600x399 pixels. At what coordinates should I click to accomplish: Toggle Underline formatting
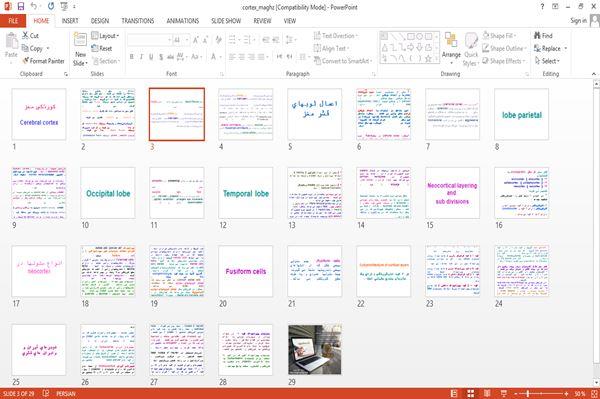point(151,57)
